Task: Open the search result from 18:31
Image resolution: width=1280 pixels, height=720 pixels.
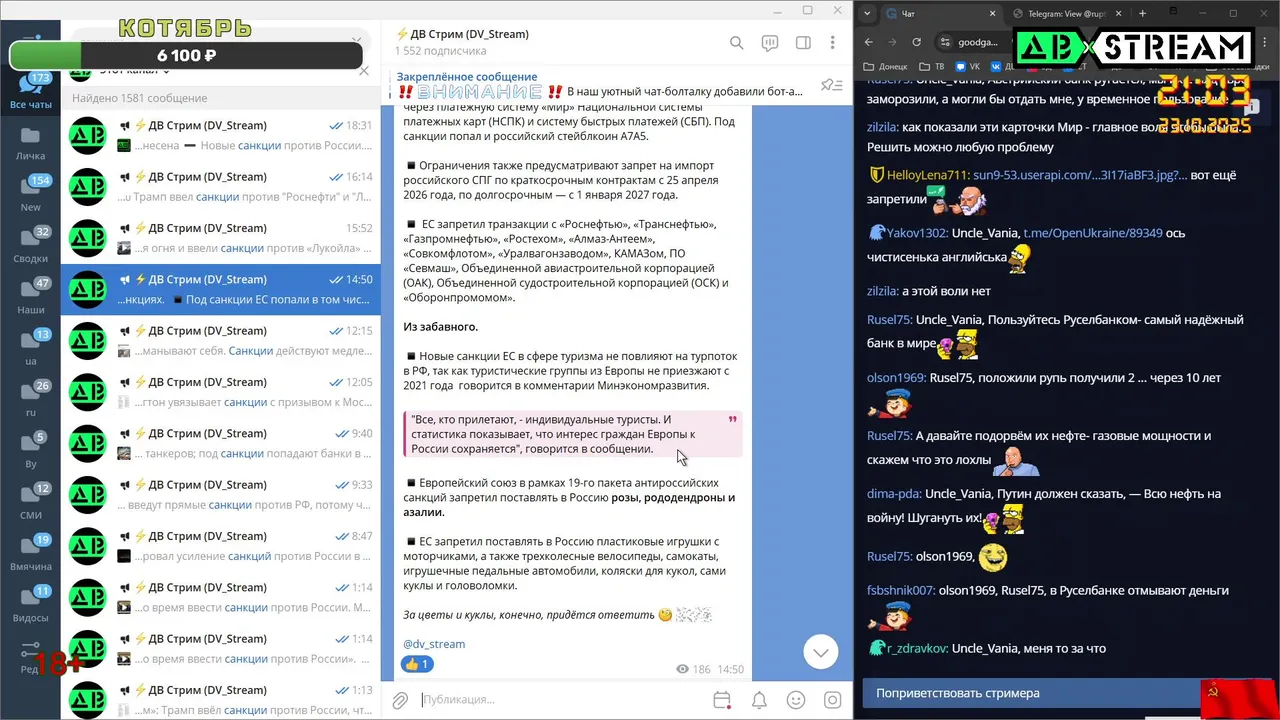Action: pyautogui.click(x=221, y=135)
